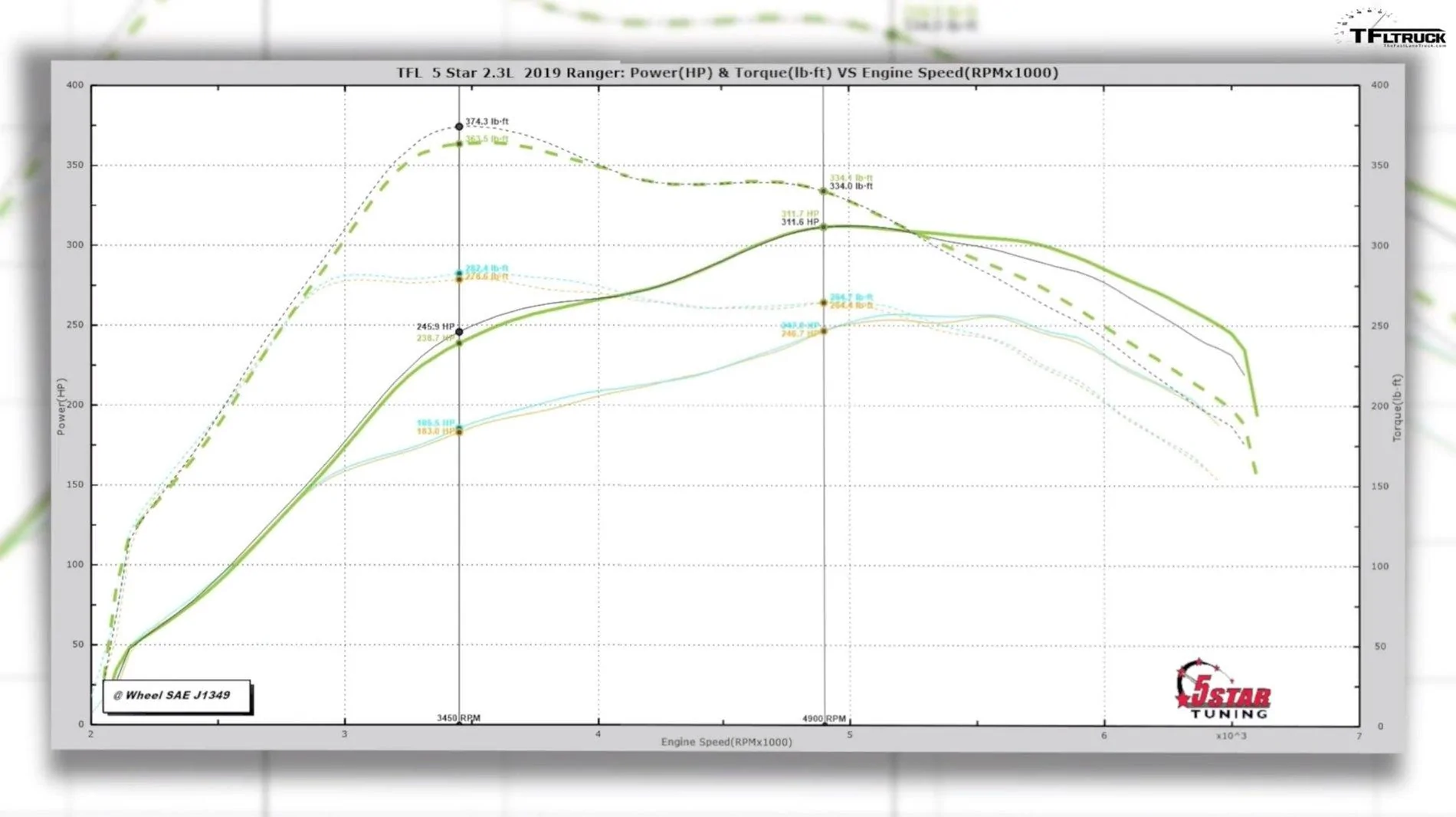Click the 334.0 lb-ft data point marker
1456x817 pixels.
click(x=824, y=192)
